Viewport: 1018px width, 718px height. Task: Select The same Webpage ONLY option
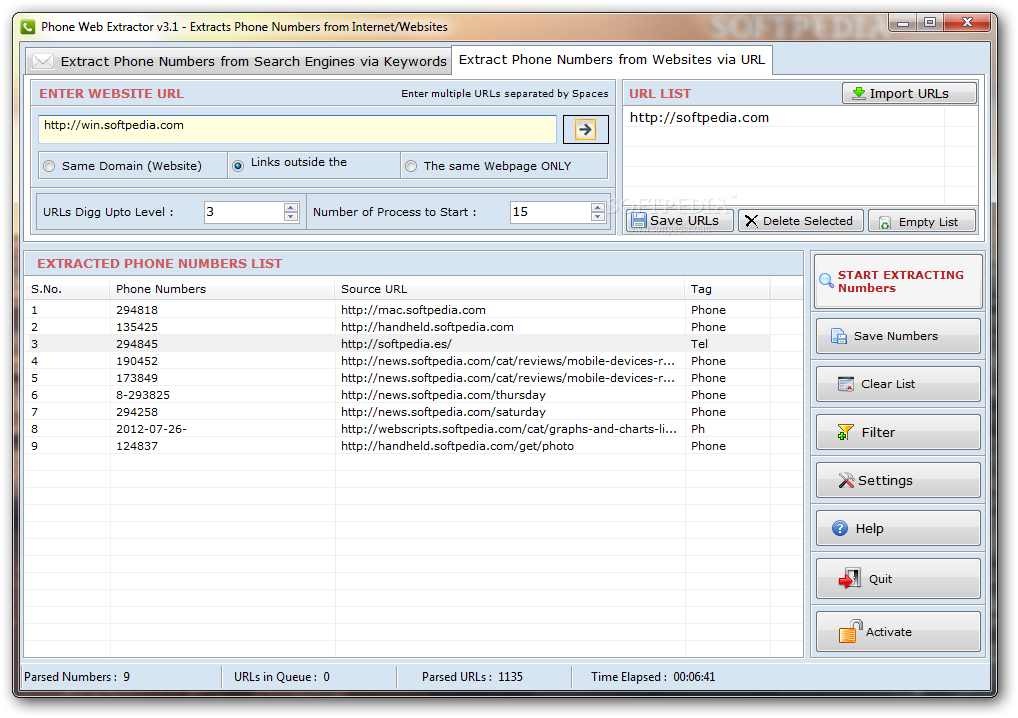pyautogui.click(x=411, y=166)
